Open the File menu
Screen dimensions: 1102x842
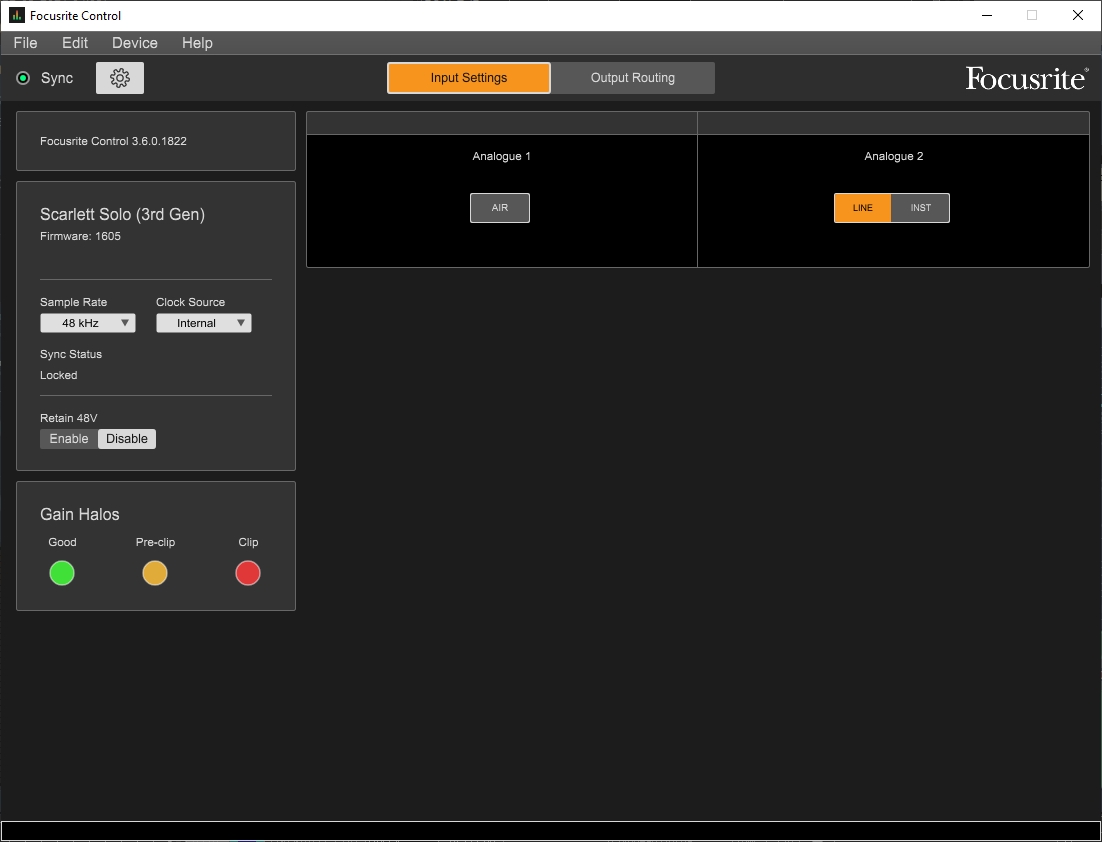pyautogui.click(x=25, y=43)
